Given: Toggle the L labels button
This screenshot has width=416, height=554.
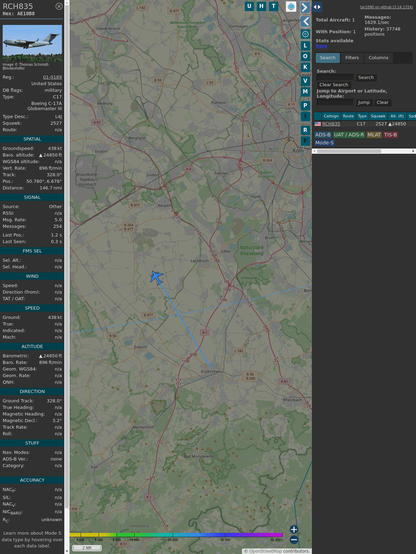Looking at the screenshot, I should (305, 46).
